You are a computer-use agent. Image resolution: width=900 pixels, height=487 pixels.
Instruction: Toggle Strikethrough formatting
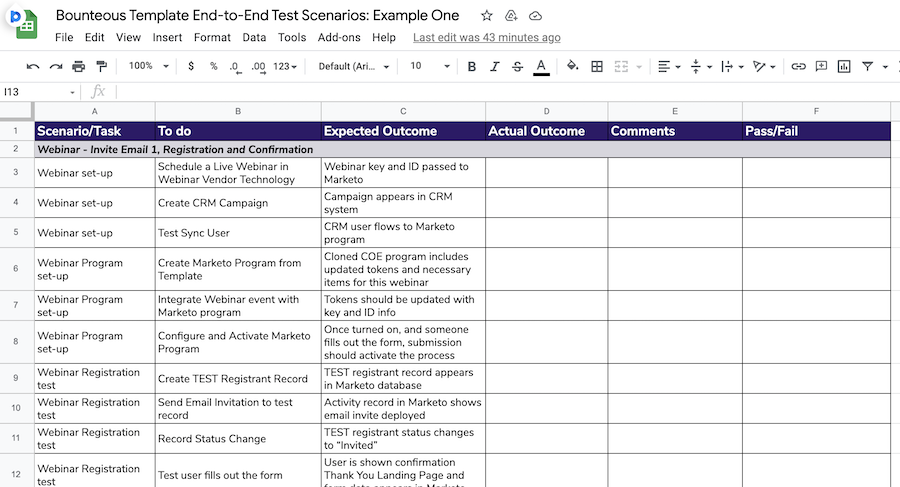517,67
